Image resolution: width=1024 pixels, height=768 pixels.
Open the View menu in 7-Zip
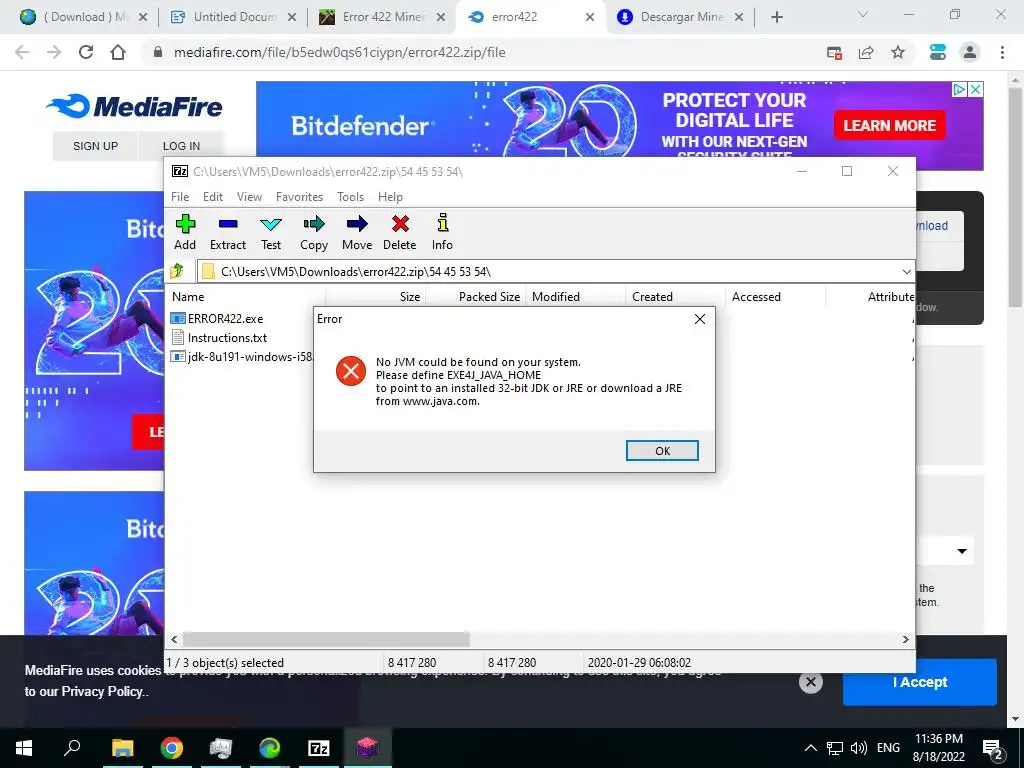click(249, 197)
